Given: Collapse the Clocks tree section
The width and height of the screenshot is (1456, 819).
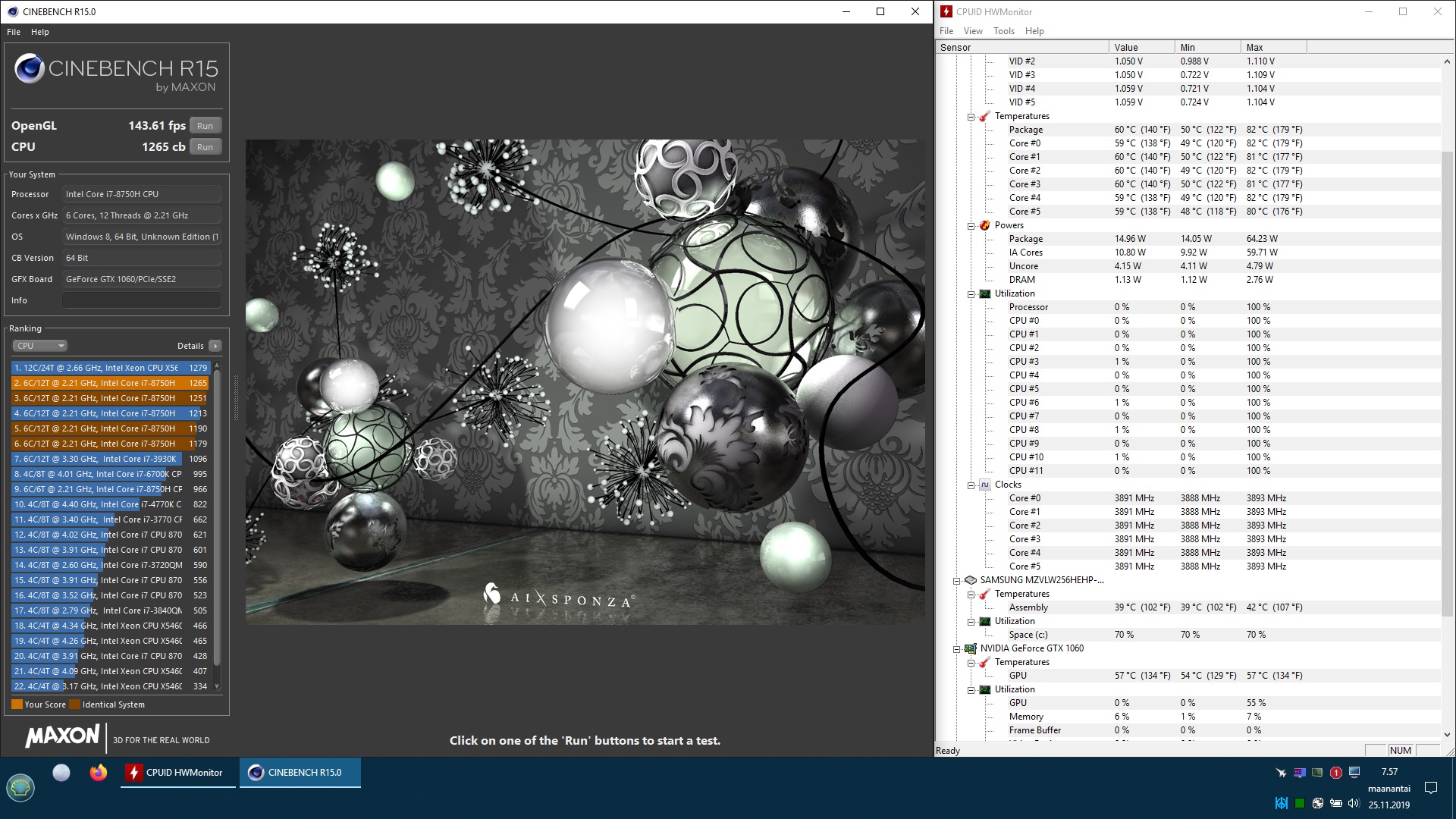Looking at the screenshot, I should point(971,485).
